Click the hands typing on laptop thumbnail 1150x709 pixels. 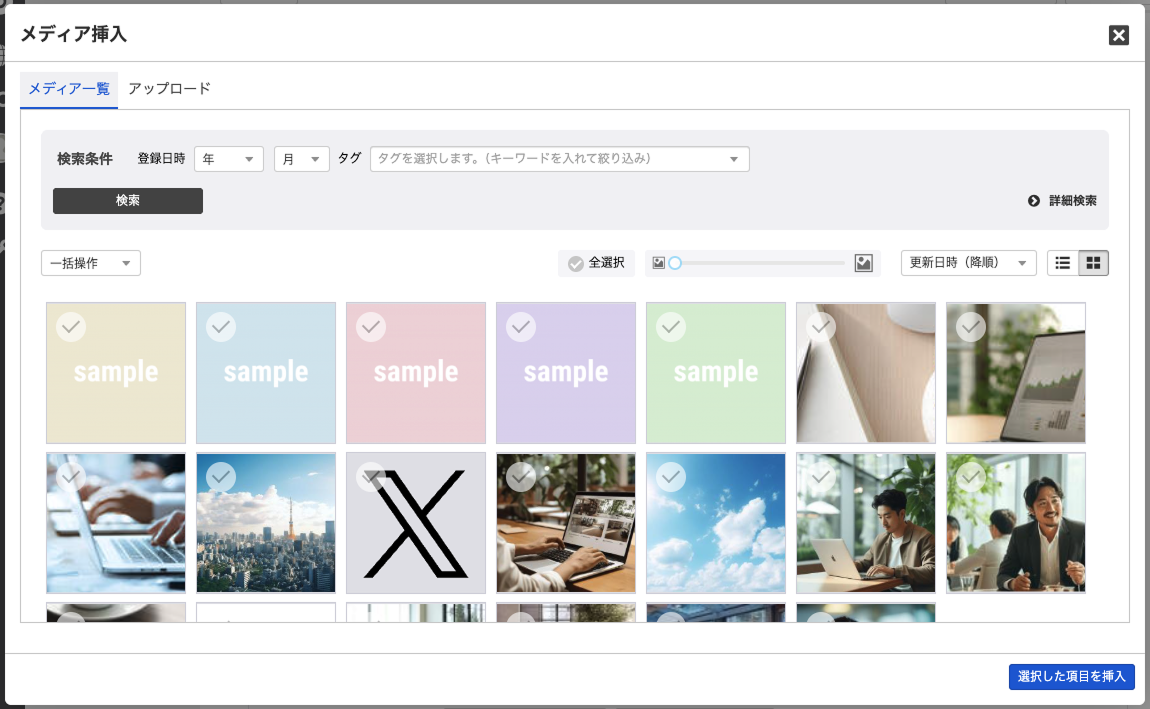[x=116, y=523]
